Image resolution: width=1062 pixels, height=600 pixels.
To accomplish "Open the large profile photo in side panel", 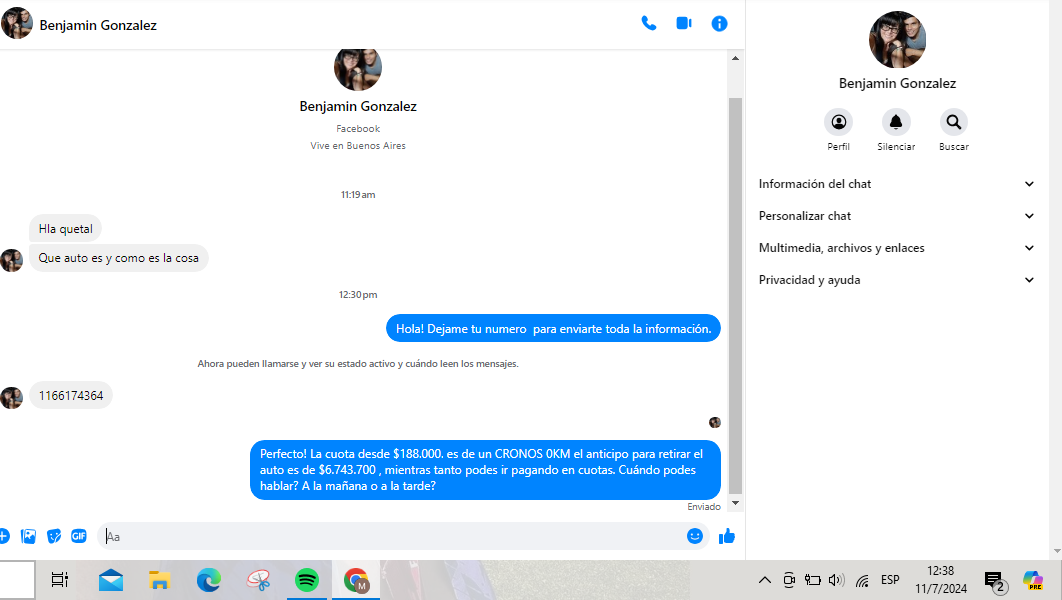I will [x=897, y=39].
